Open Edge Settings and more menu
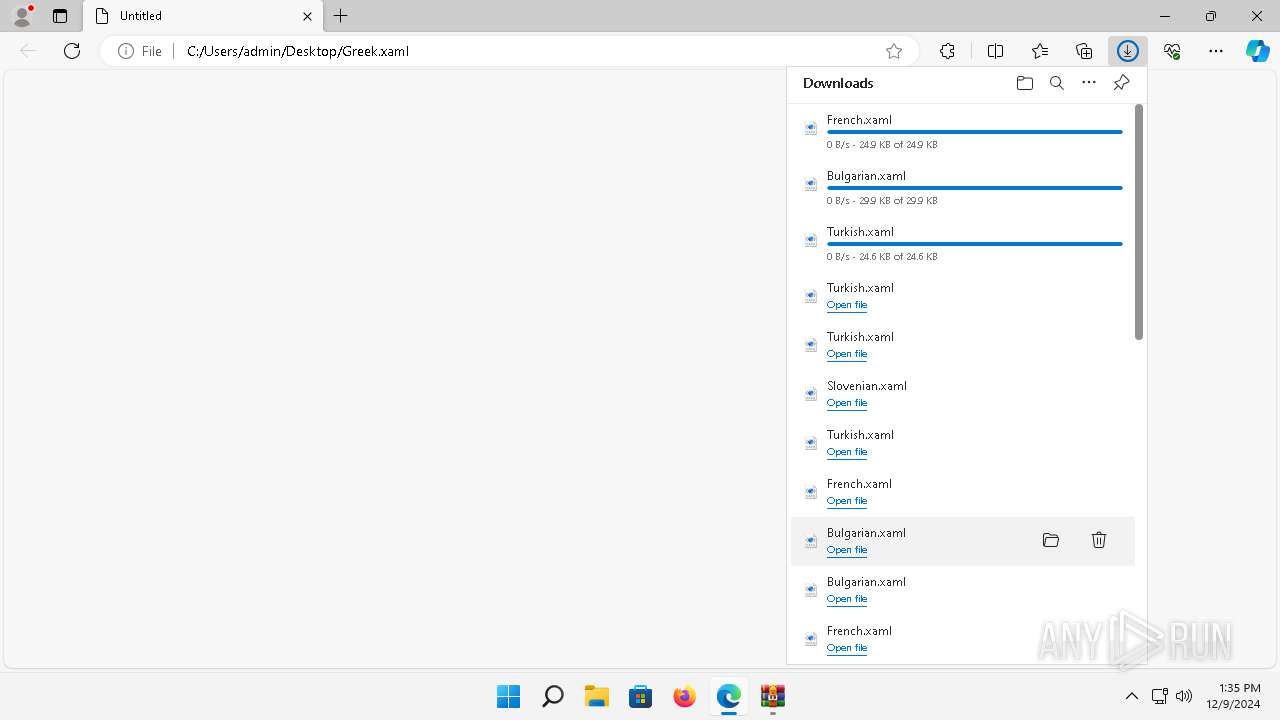 (1216, 51)
